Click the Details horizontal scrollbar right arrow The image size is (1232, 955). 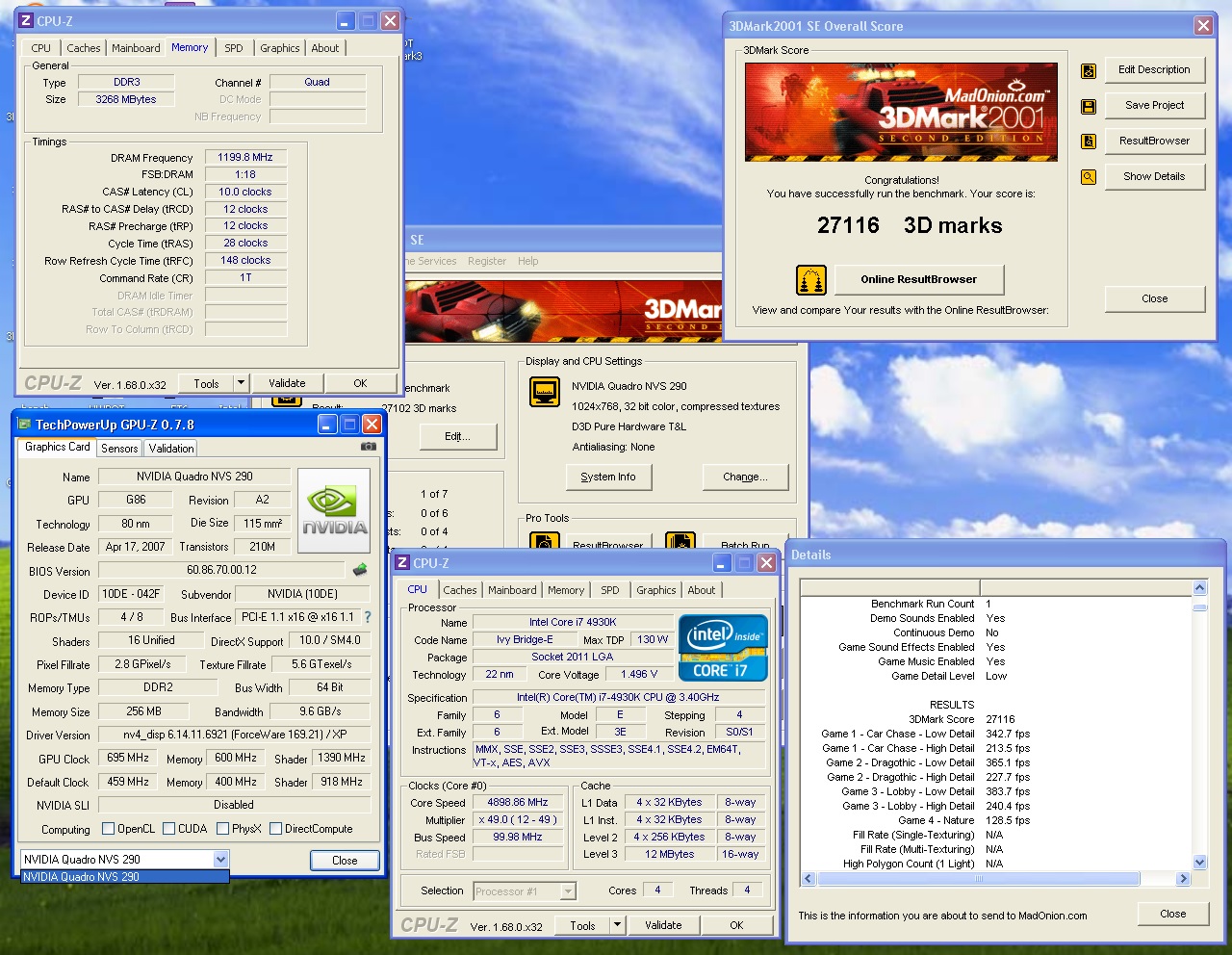(1184, 879)
